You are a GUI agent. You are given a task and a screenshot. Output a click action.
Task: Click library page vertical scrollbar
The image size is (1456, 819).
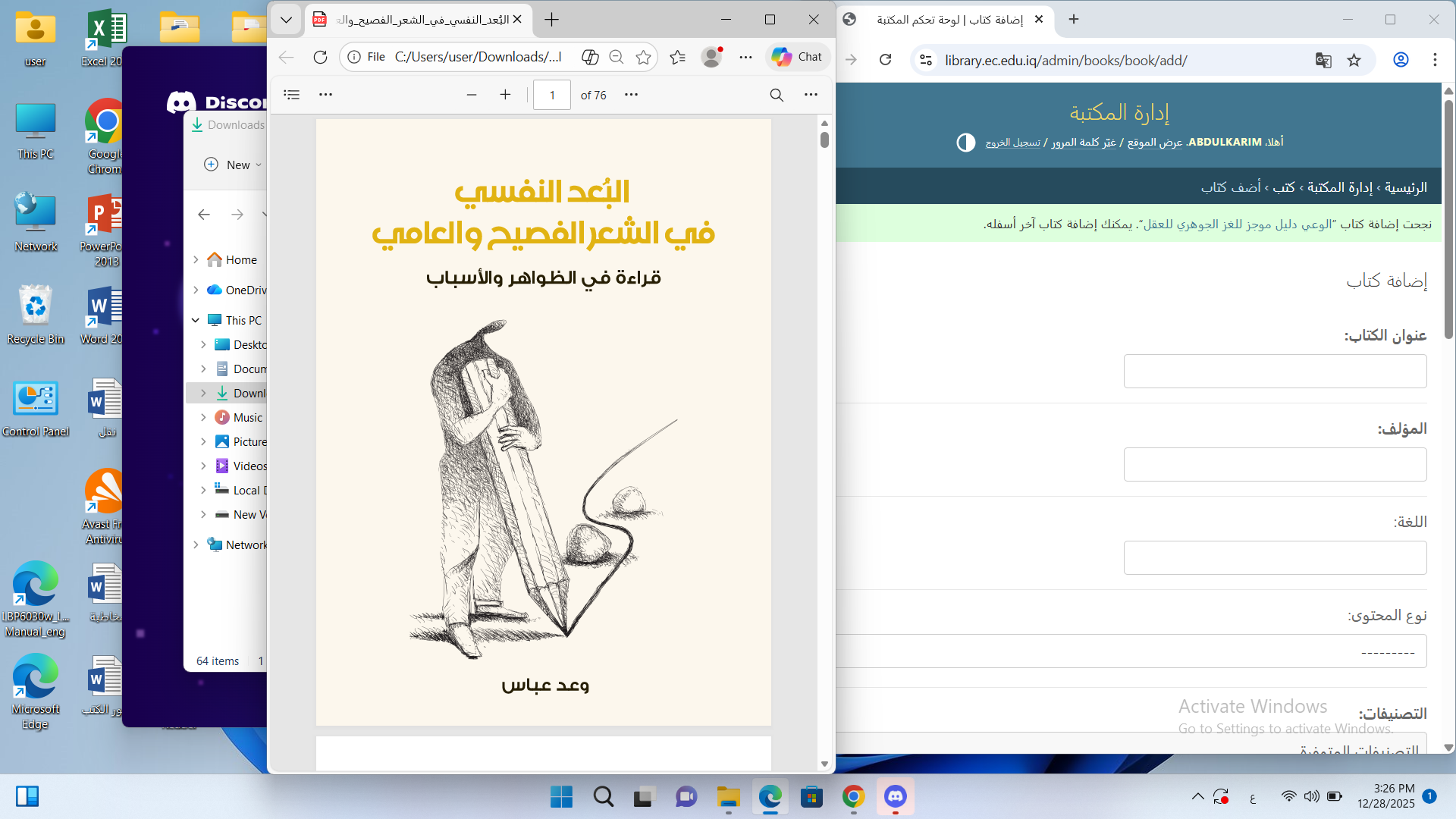1448,220
